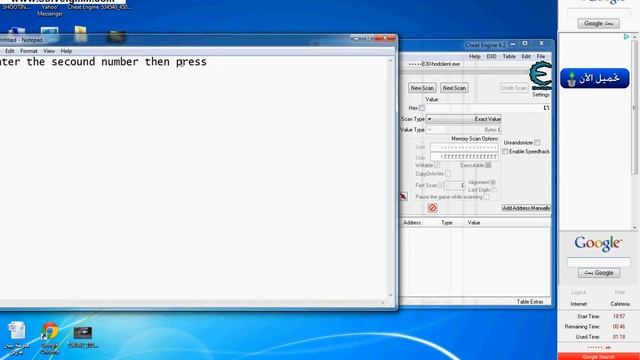Screen dimensions: 640x360
Task: Open Cheat Engine Table menu
Action: [509, 56]
